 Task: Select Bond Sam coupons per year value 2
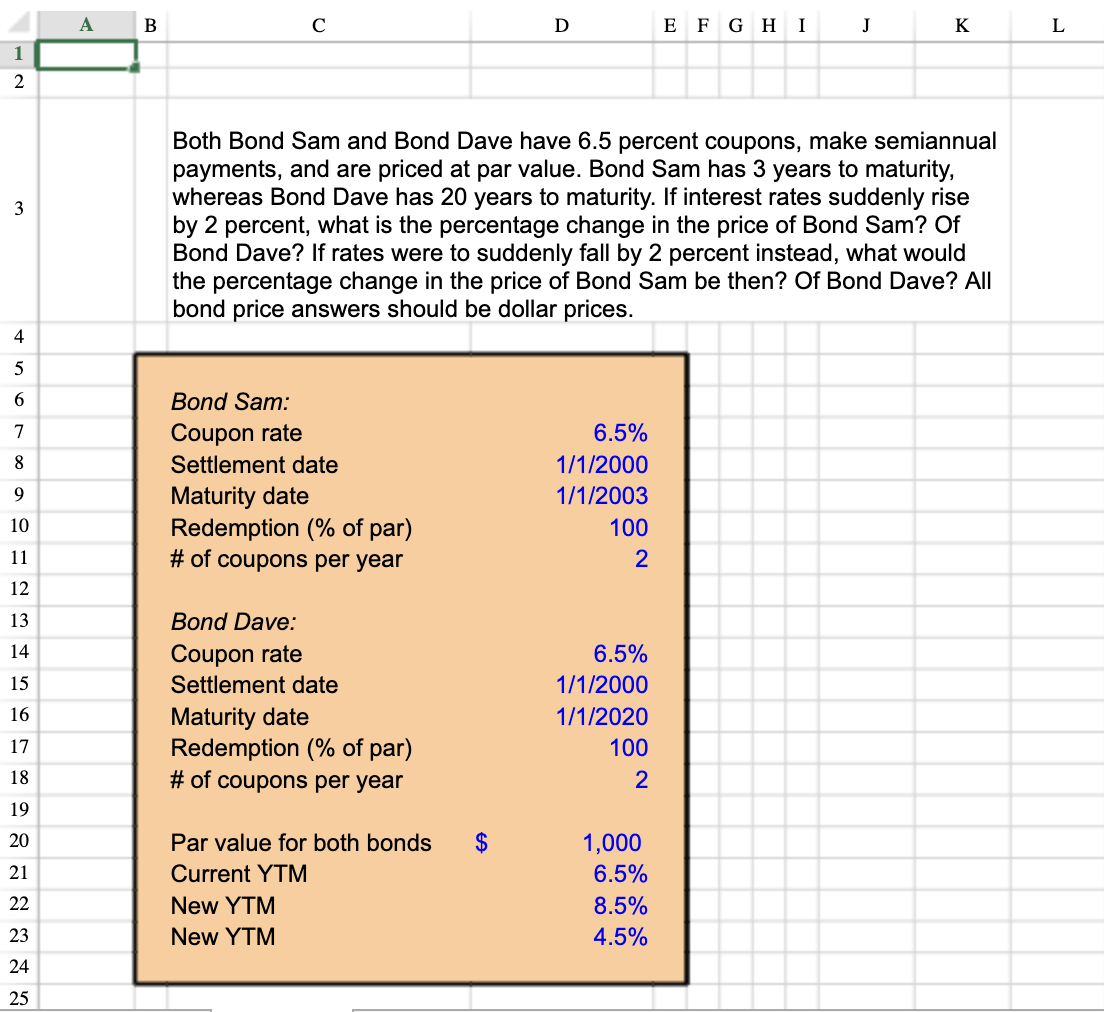coord(641,558)
